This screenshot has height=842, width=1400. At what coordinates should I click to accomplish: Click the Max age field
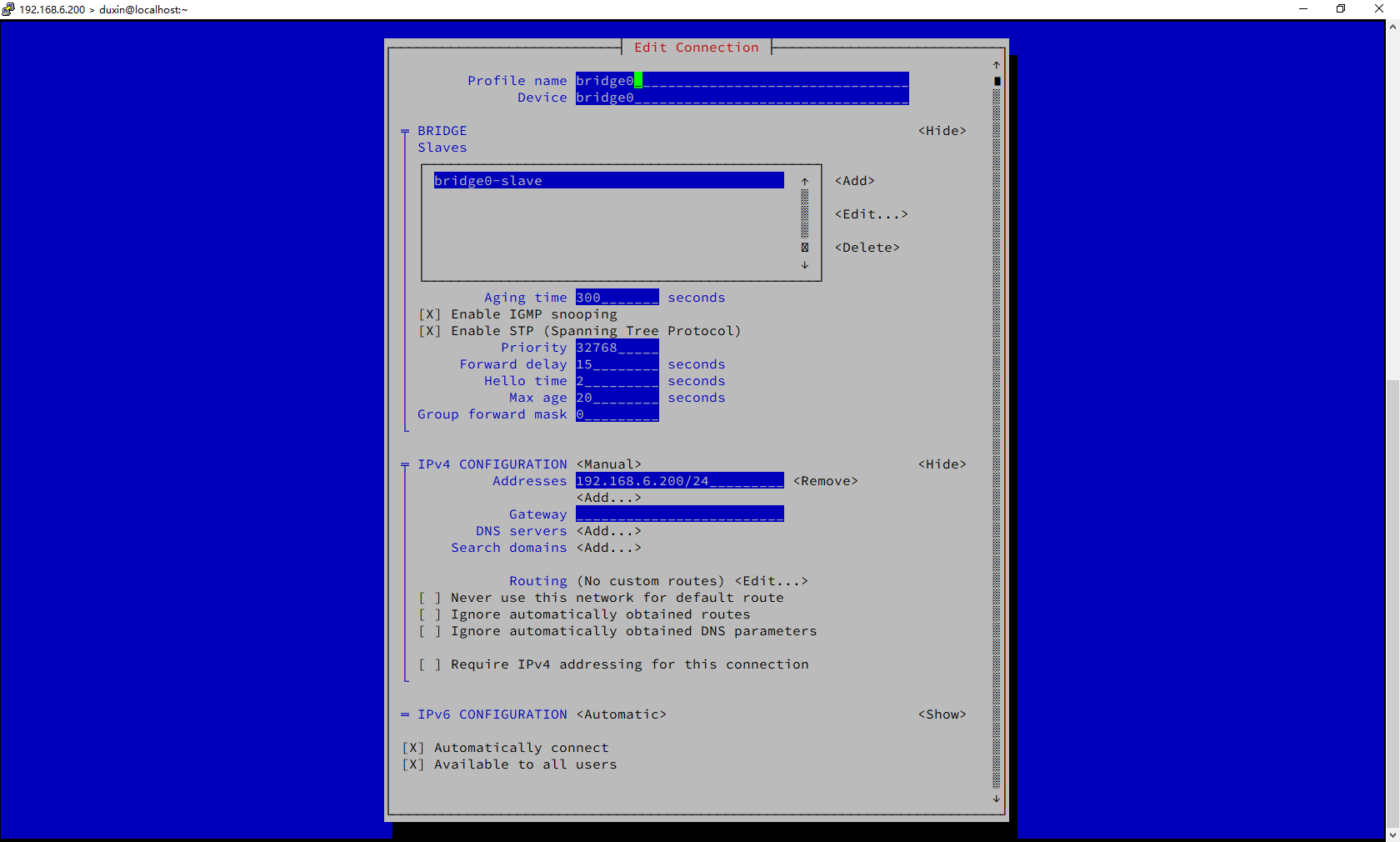[x=617, y=398]
